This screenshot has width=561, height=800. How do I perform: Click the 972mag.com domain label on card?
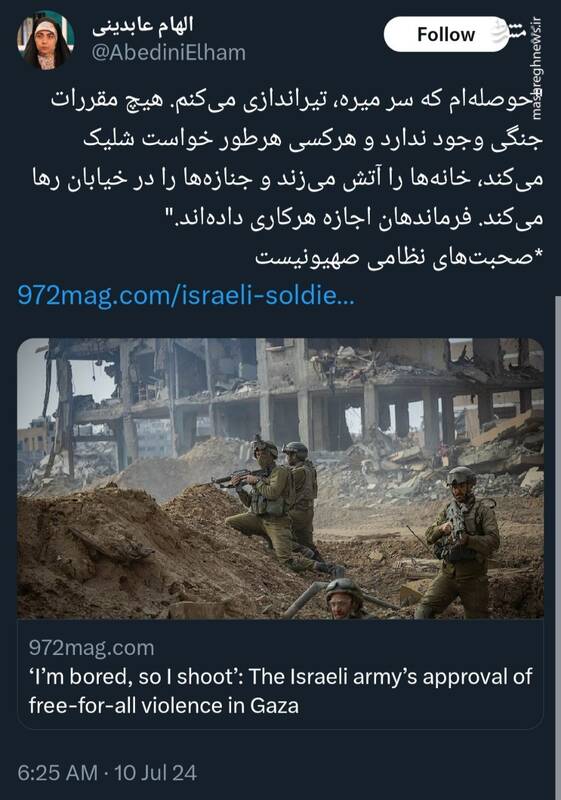click(x=91, y=648)
